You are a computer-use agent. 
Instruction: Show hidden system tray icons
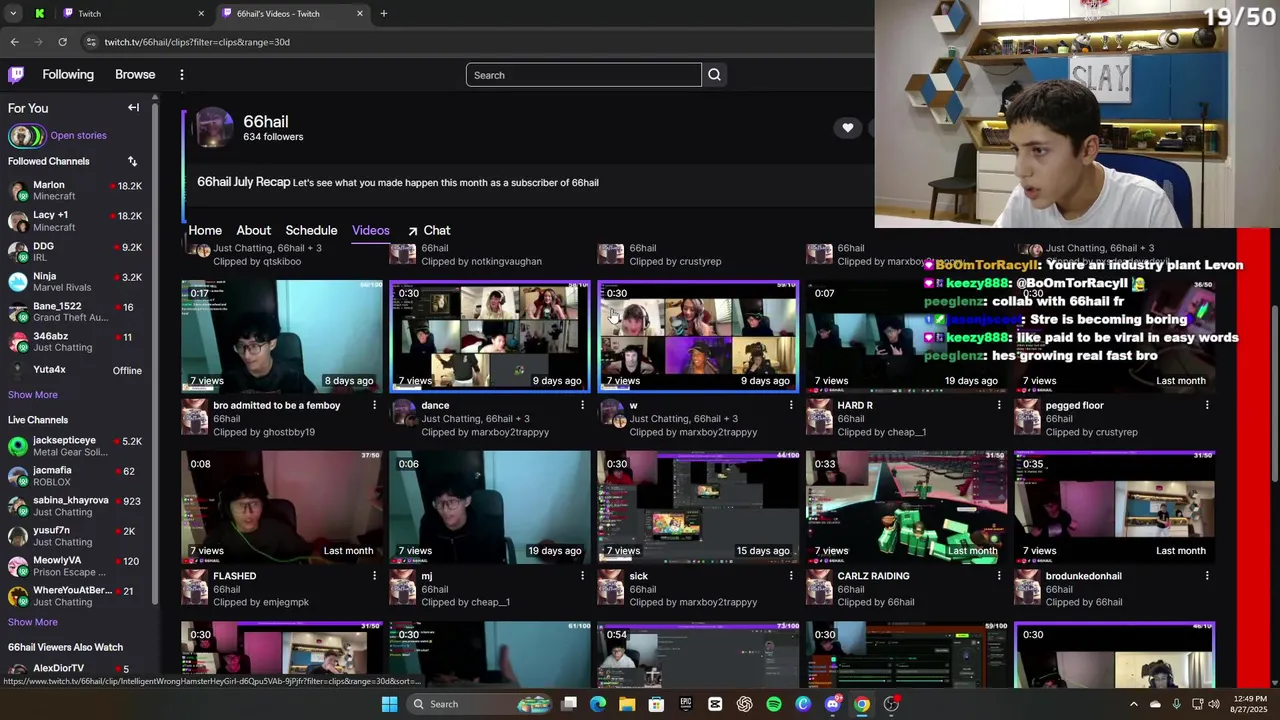pyautogui.click(x=1133, y=704)
